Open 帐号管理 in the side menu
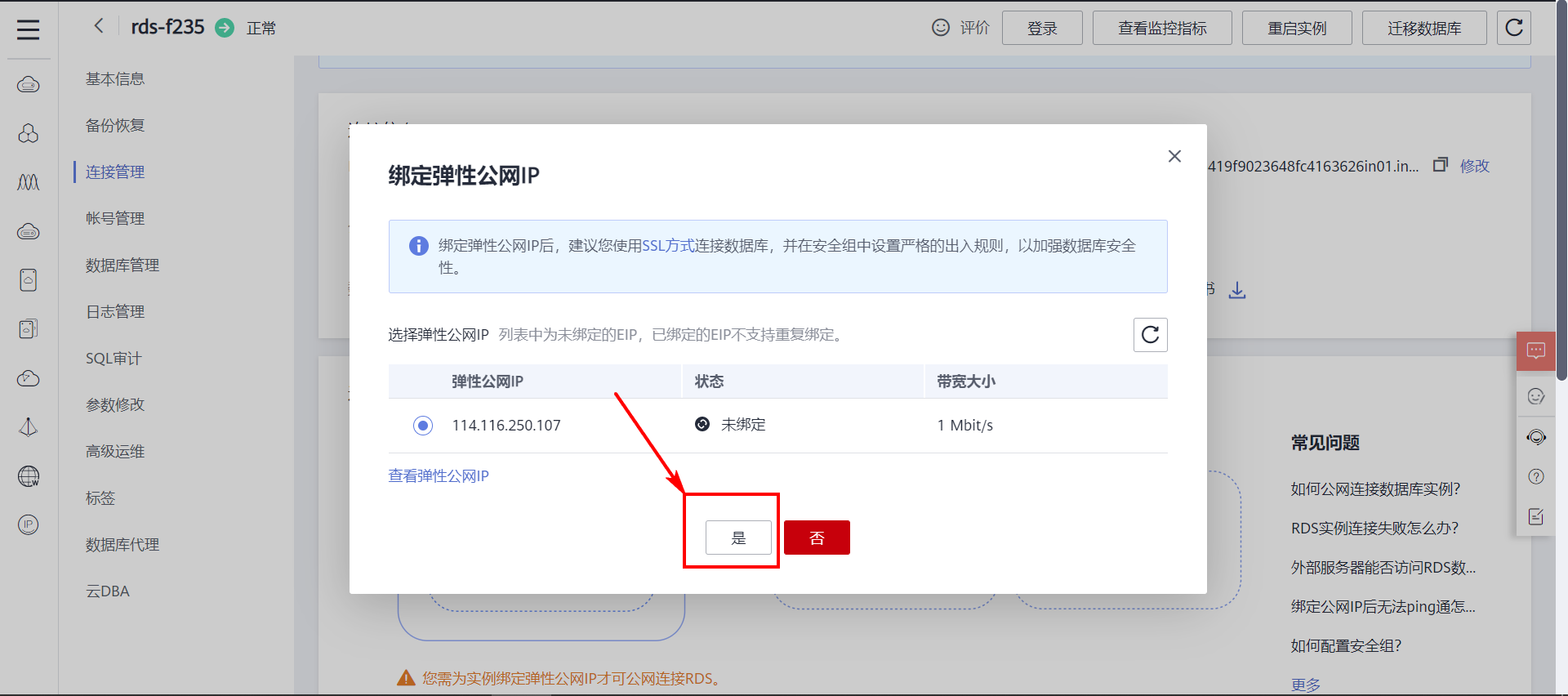Image resolution: width=1568 pixels, height=696 pixels. click(x=115, y=219)
